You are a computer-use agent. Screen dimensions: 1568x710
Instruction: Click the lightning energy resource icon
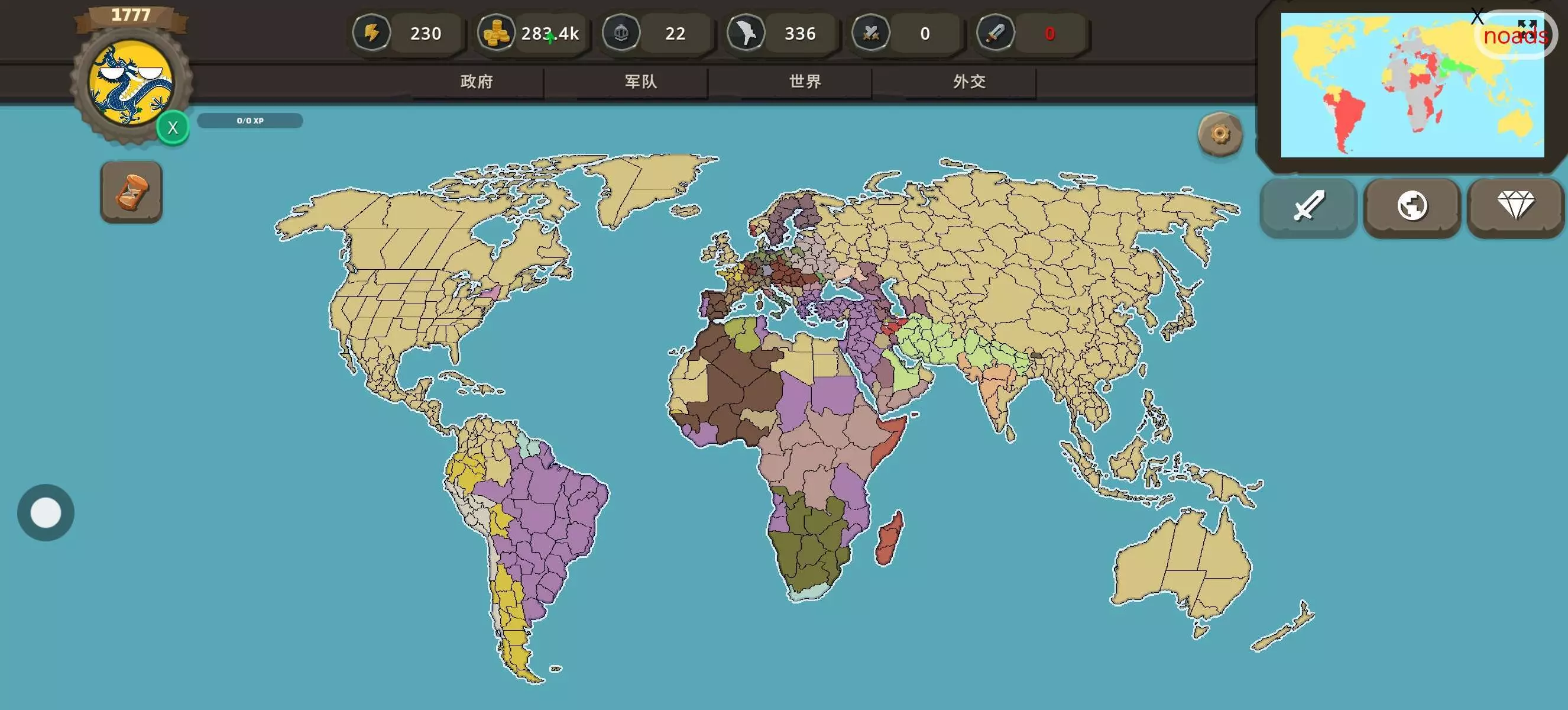point(371,33)
